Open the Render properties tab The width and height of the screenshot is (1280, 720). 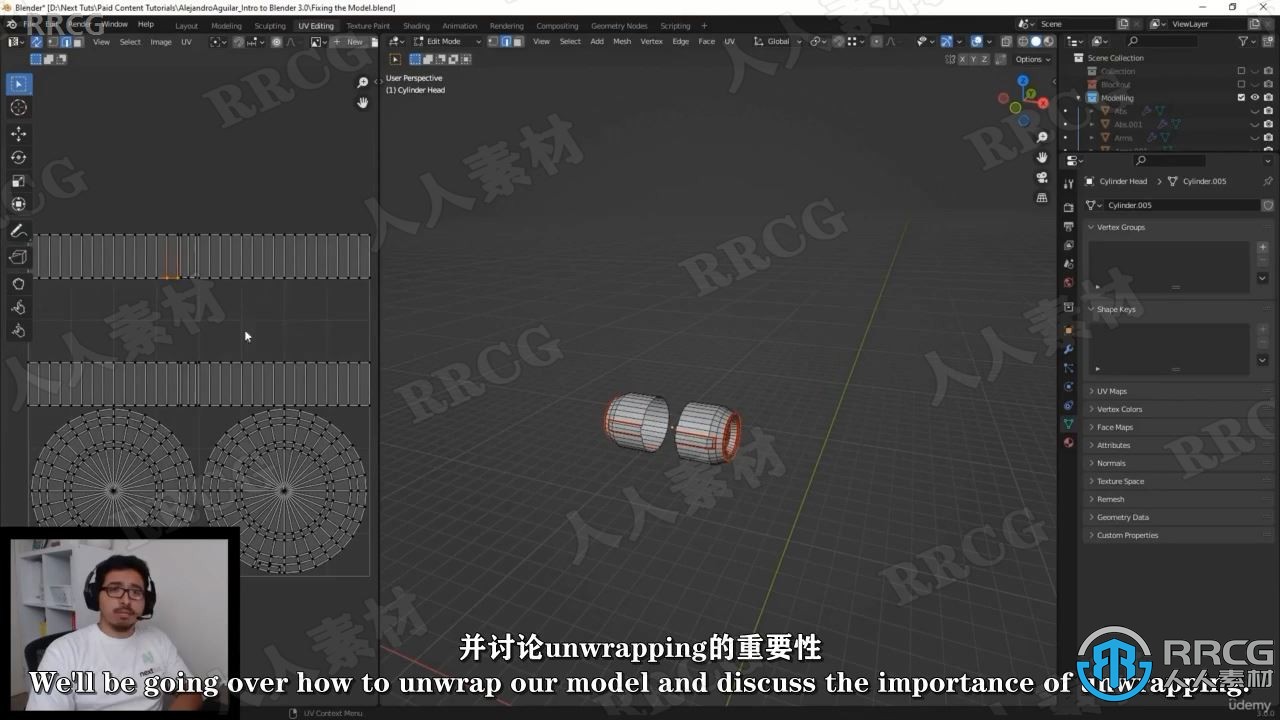[x=1068, y=208]
